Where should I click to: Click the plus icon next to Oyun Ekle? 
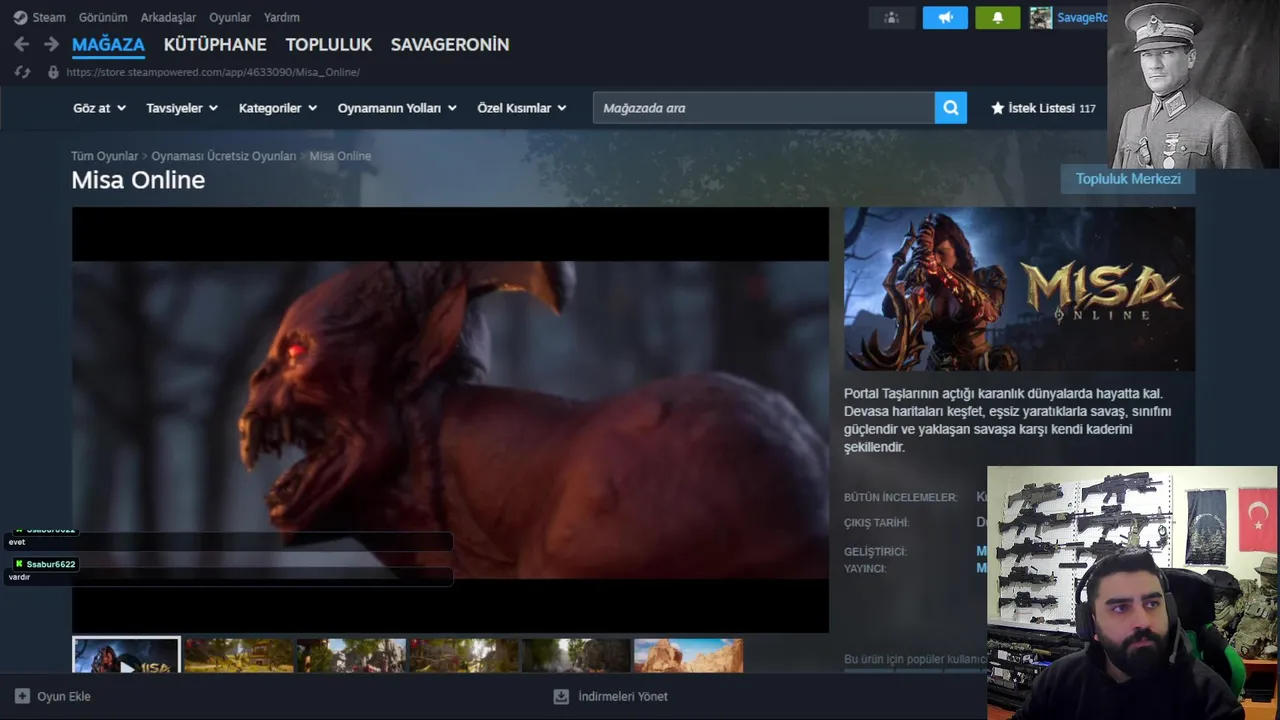(x=22, y=696)
